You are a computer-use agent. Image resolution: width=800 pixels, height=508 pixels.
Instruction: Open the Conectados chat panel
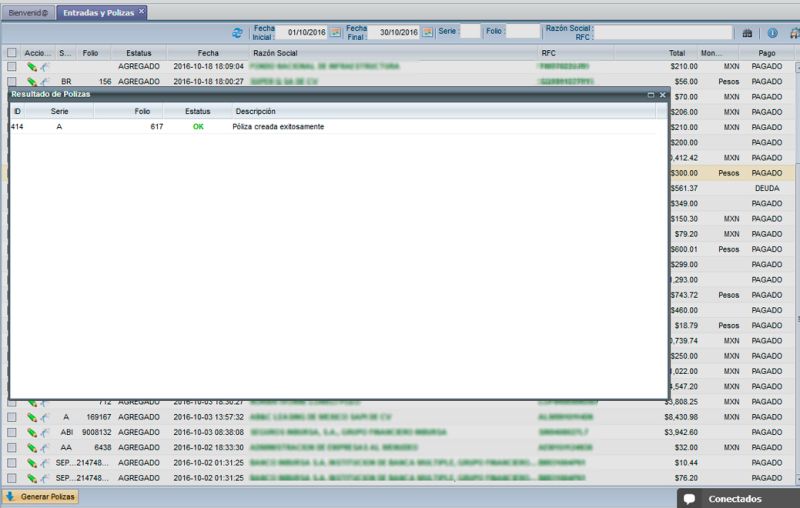coord(735,498)
